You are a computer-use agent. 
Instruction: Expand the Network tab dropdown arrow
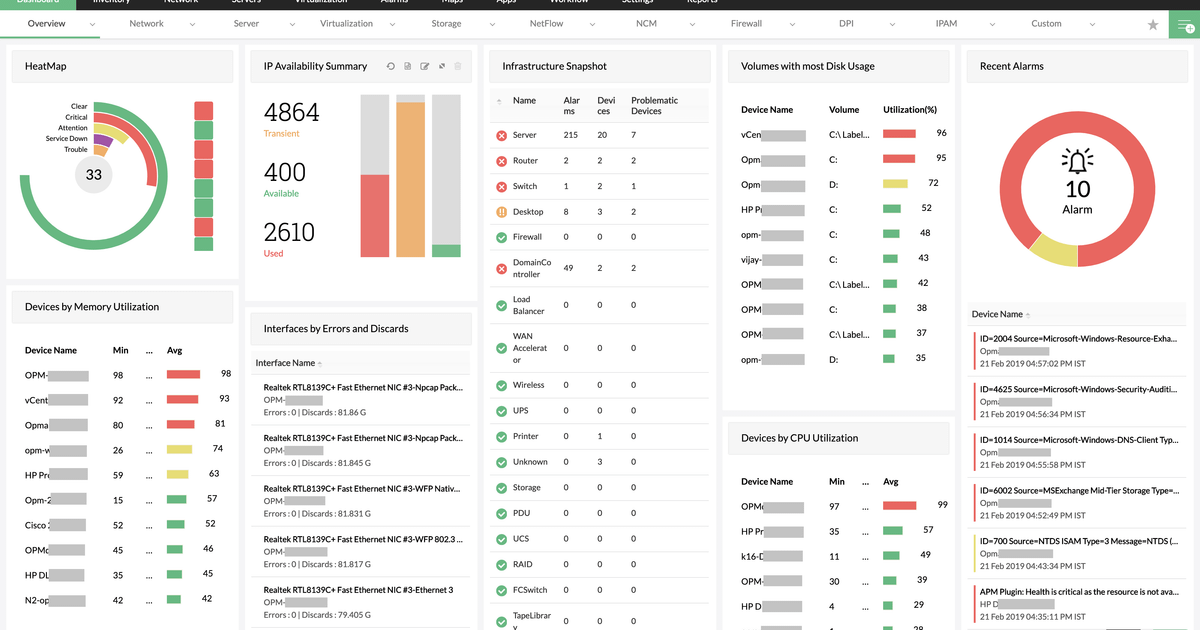pos(192,24)
